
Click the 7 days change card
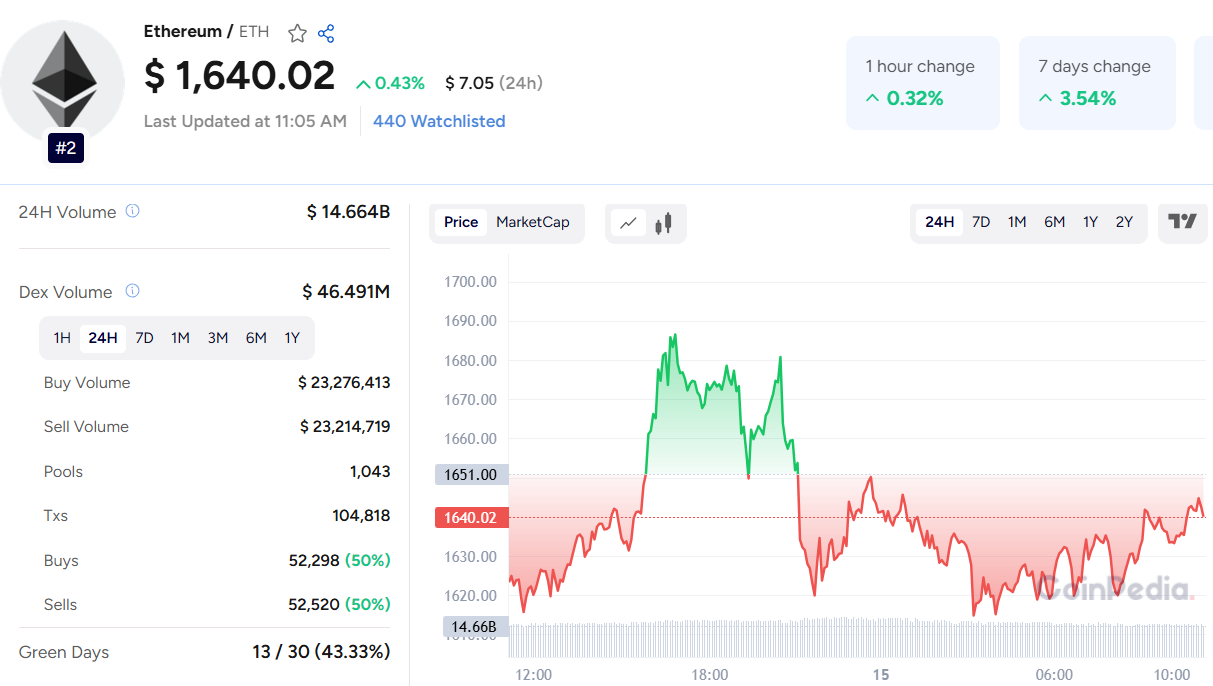click(x=1096, y=83)
